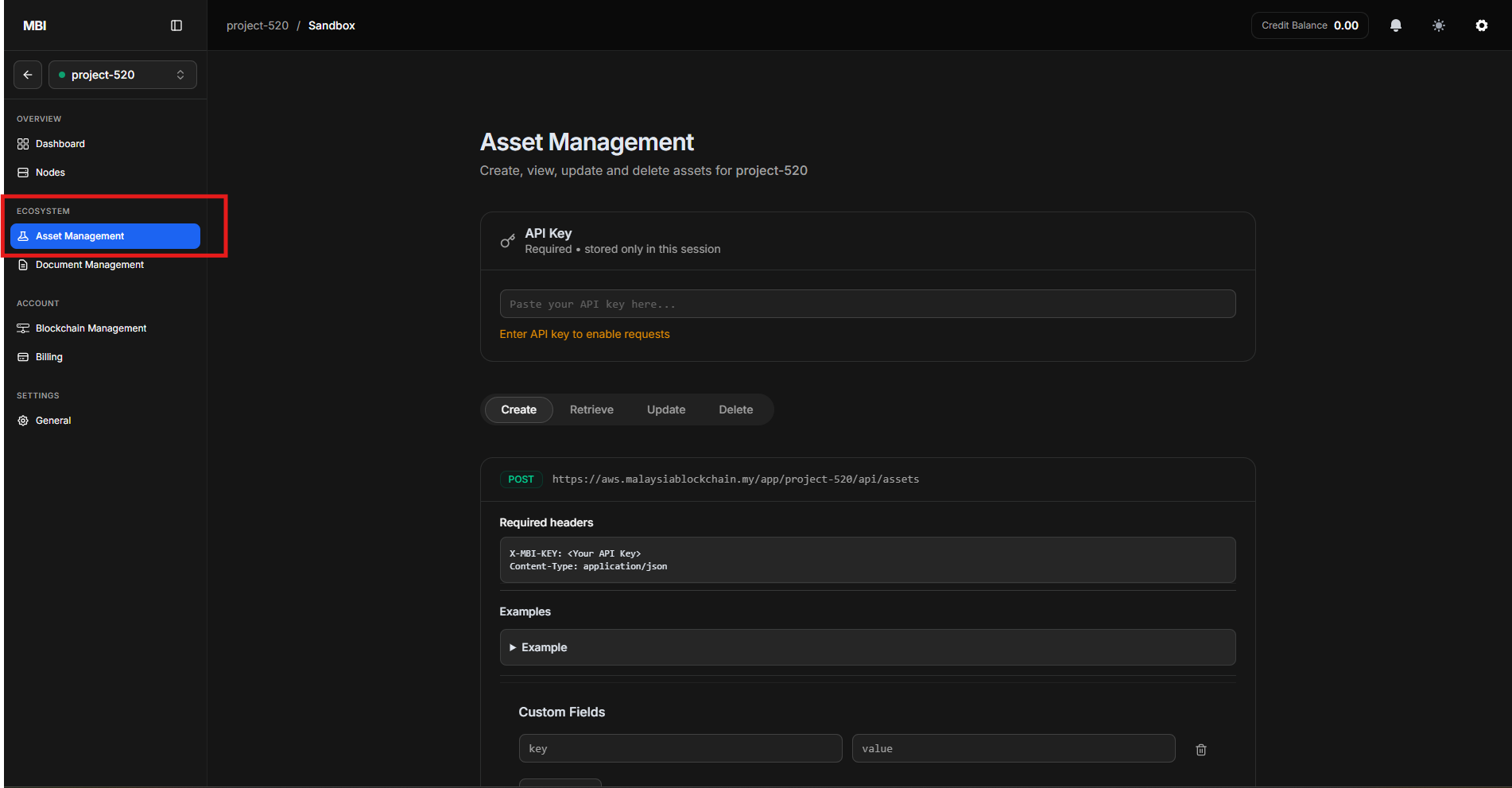
Task: Open Asset Management in Ecosystem section
Action: pyautogui.click(x=79, y=235)
